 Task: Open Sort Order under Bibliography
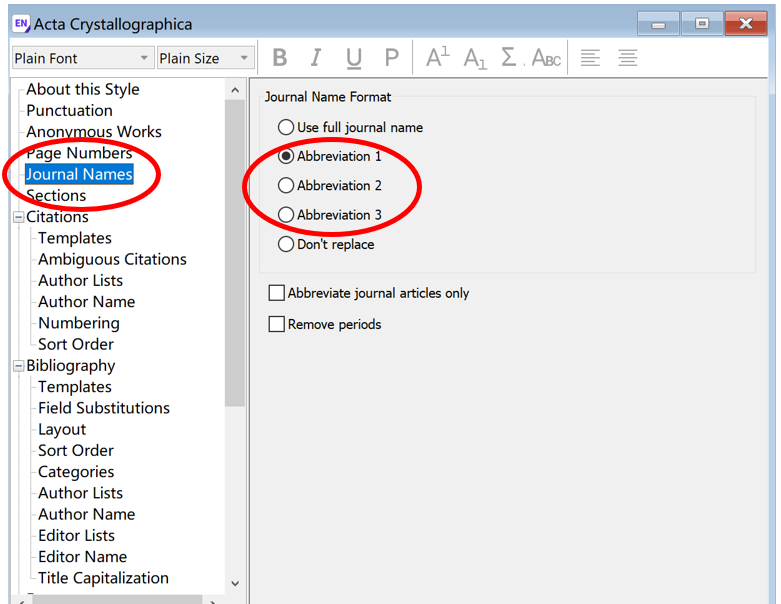click(76, 451)
